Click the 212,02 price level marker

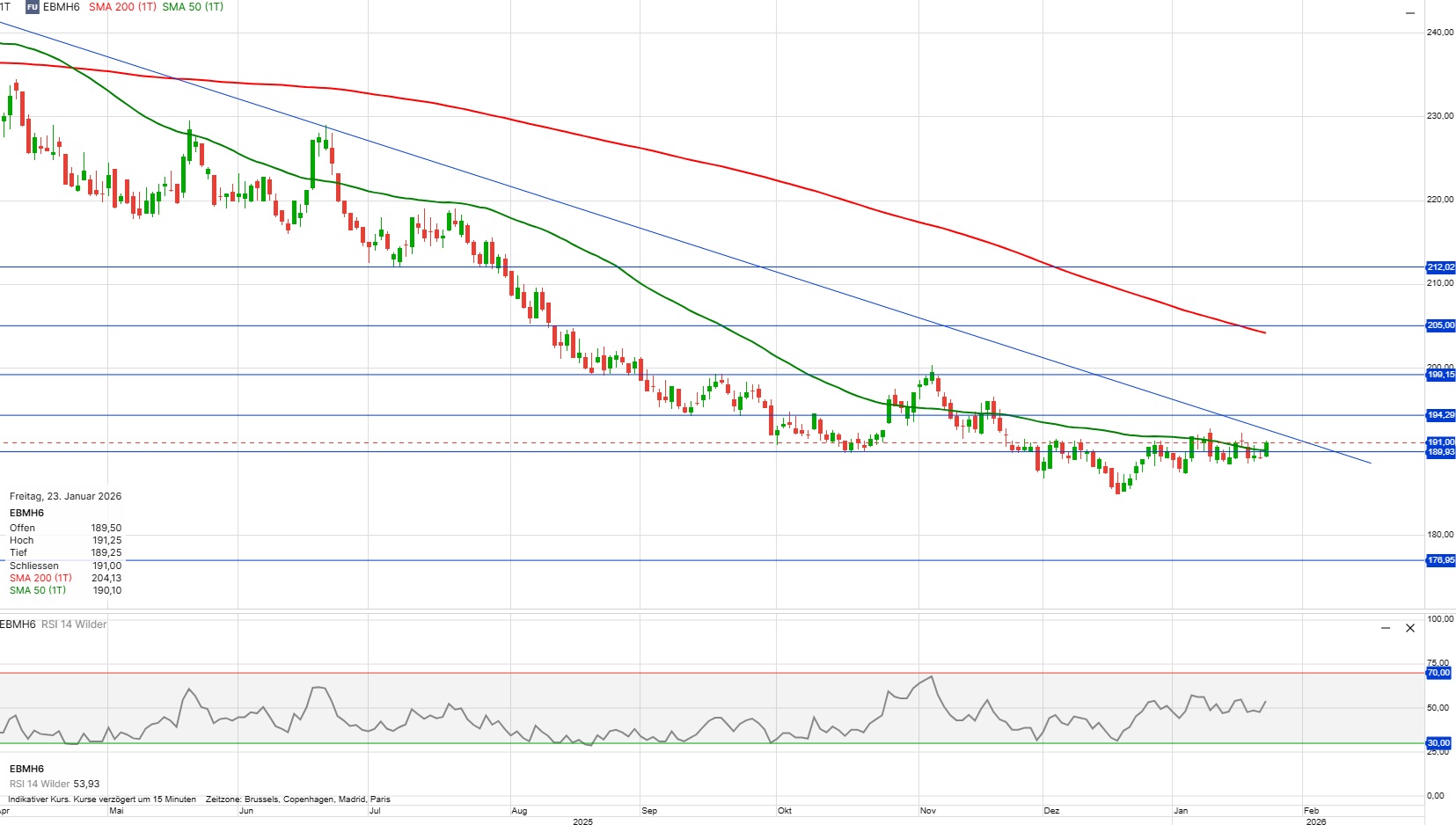1440,267
